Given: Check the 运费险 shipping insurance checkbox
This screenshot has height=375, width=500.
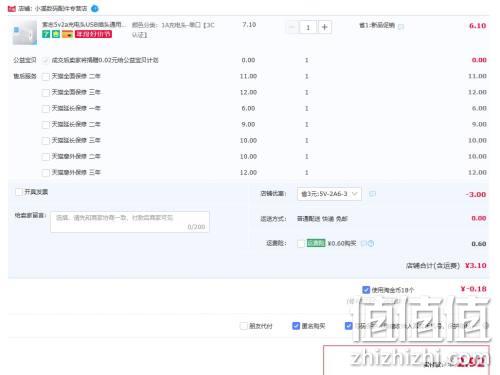Looking at the screenshot, I should click(x=301, y=244).
